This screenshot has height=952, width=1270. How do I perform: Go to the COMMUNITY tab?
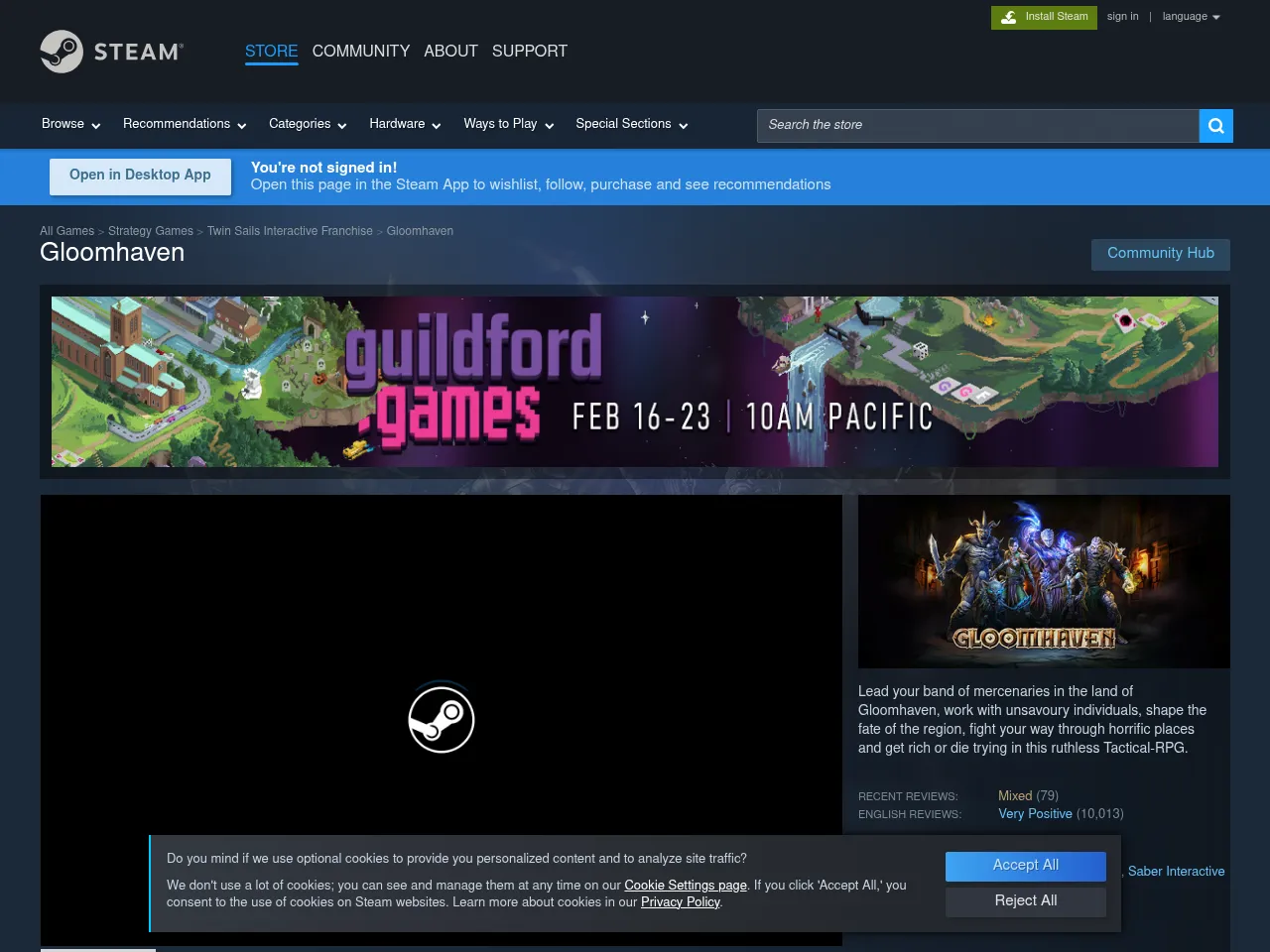tap(360, 52)
